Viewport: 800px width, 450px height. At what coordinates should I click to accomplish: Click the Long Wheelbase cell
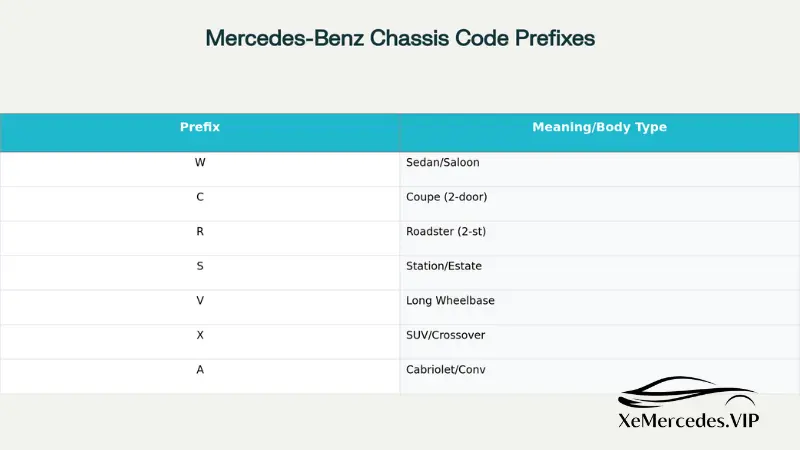point(450,300)
